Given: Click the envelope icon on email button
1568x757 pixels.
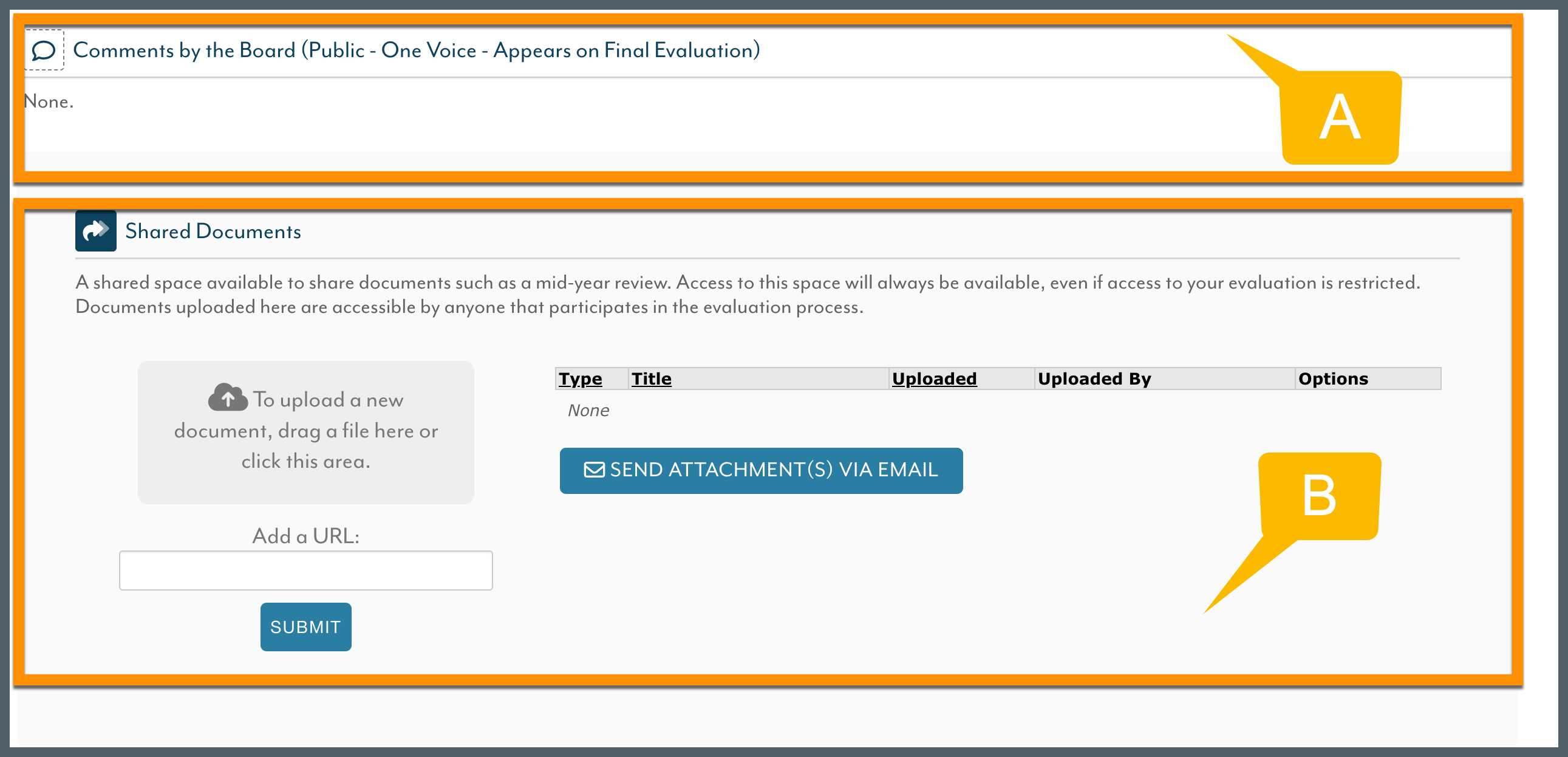Looking at the screenshot, I should 594,470.
